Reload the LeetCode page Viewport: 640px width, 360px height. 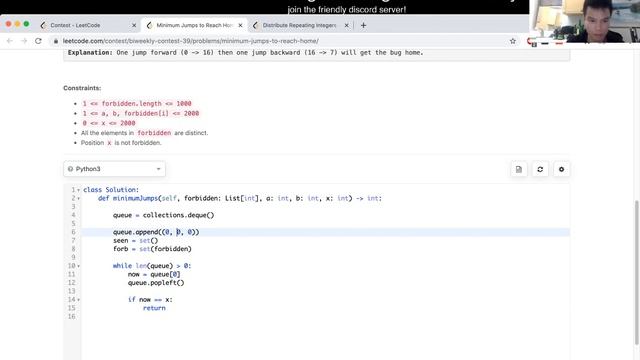point(38,41)
